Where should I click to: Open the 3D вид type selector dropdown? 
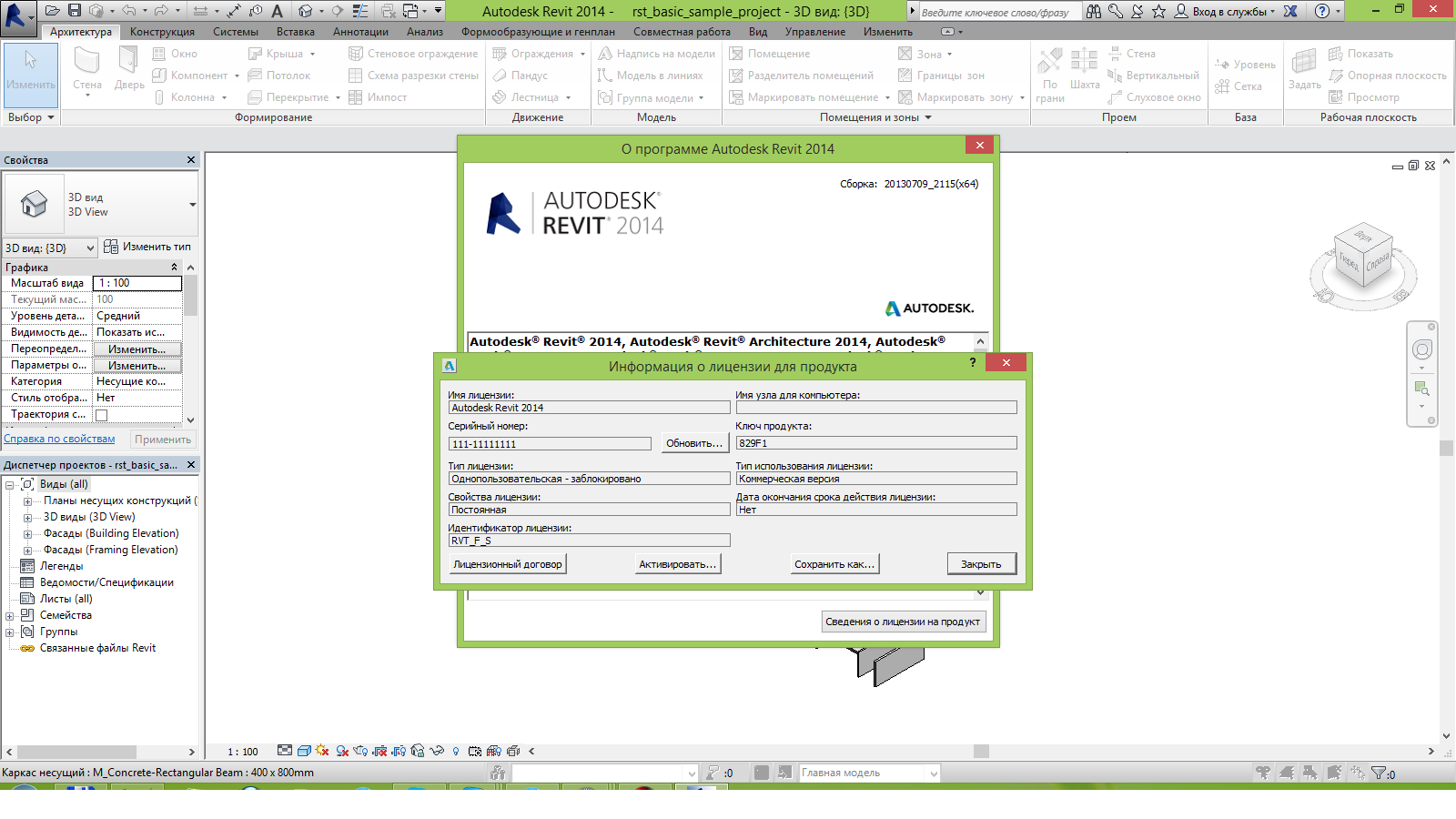192,205
